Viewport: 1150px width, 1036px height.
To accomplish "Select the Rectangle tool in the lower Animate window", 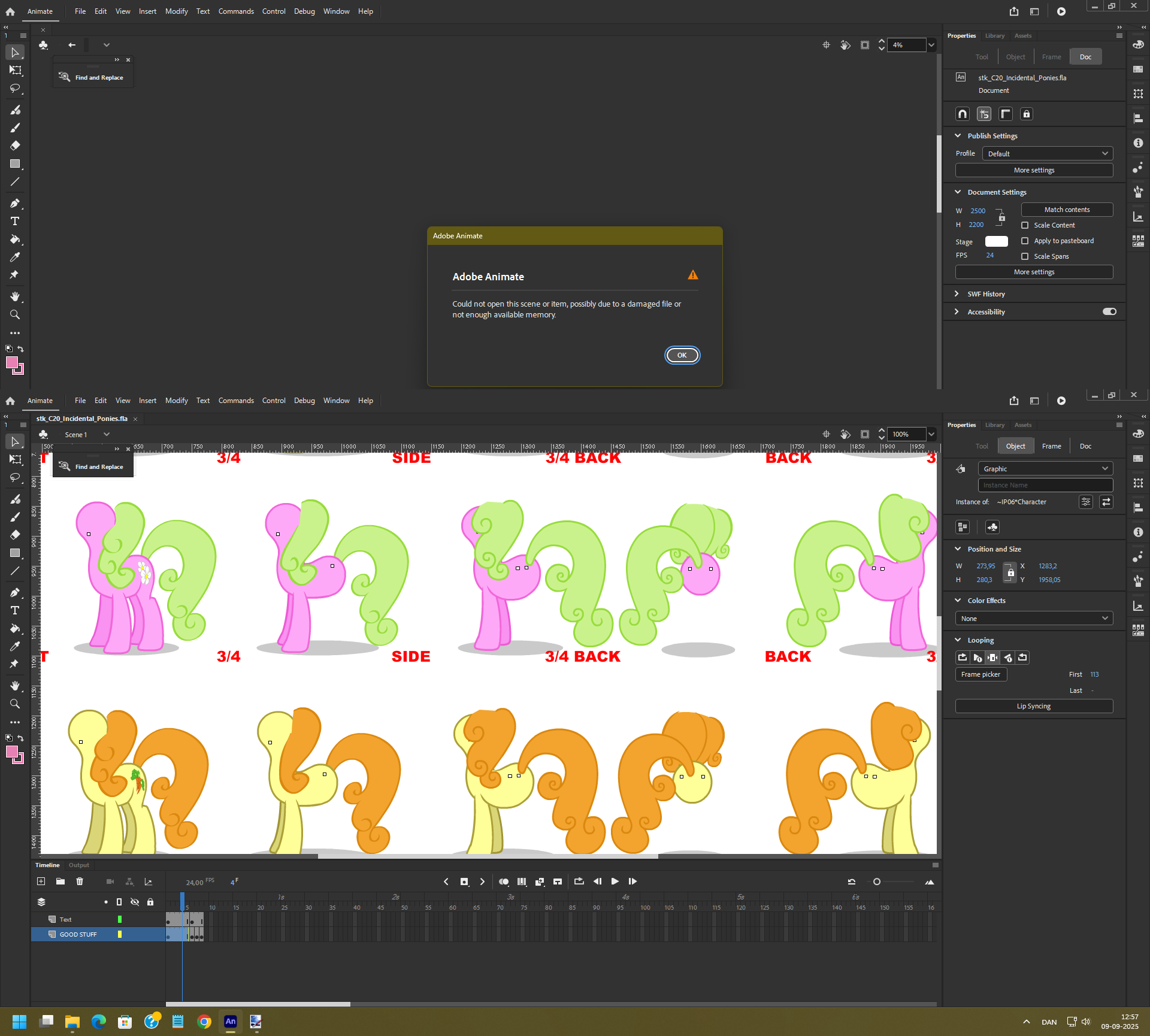I will click(x=15, y=553).
